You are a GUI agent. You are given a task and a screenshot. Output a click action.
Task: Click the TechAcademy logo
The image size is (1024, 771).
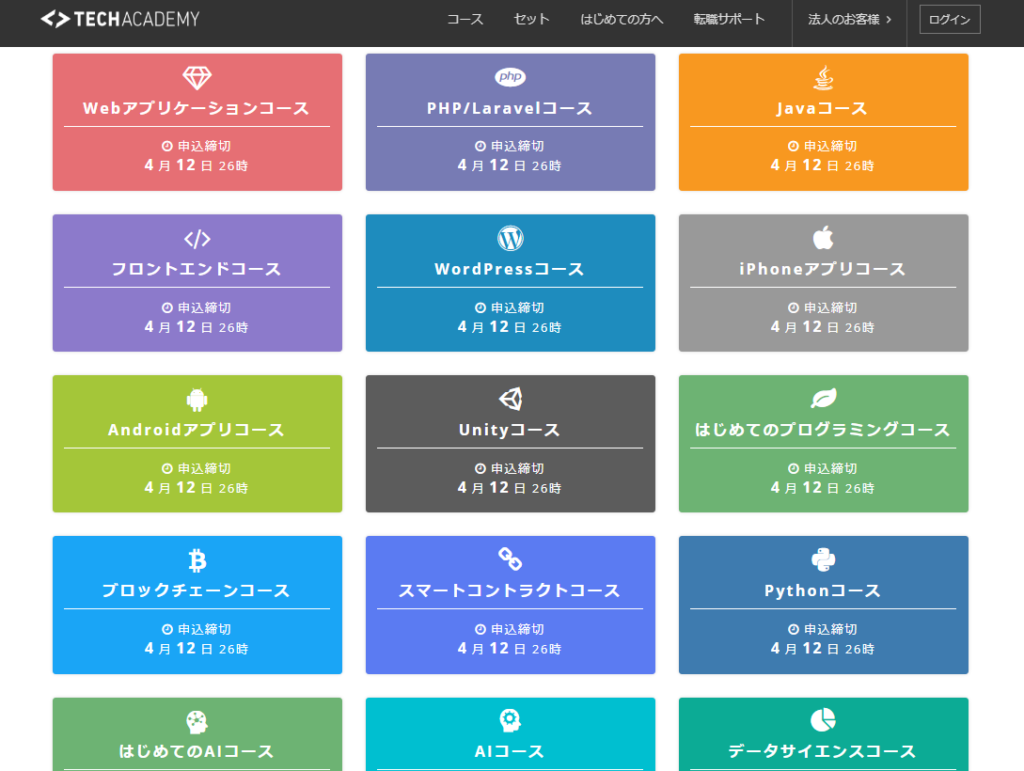[x=120, y=19]
